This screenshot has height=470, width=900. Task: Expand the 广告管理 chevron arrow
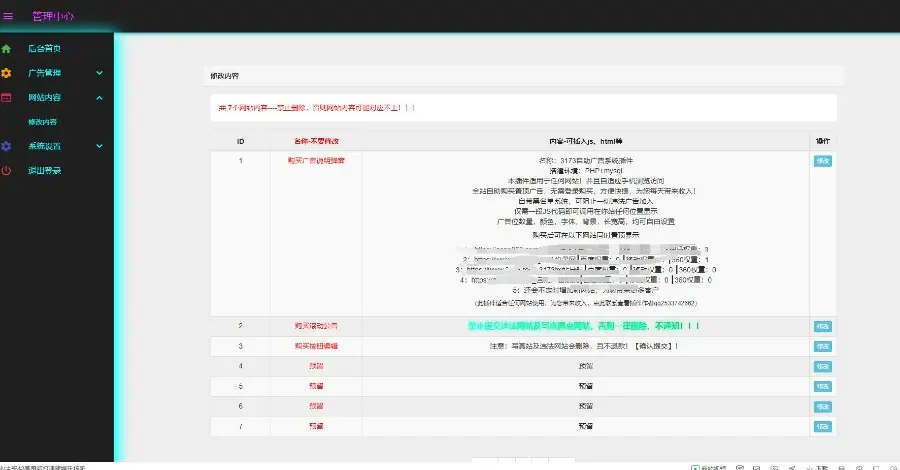(100, 73)
